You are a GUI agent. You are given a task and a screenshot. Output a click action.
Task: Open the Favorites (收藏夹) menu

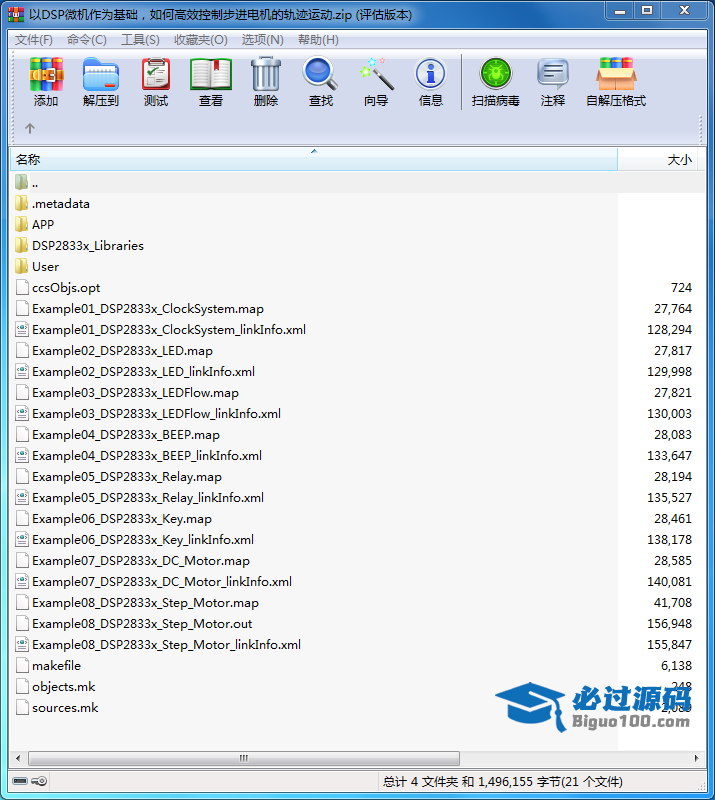pos(201,40)
